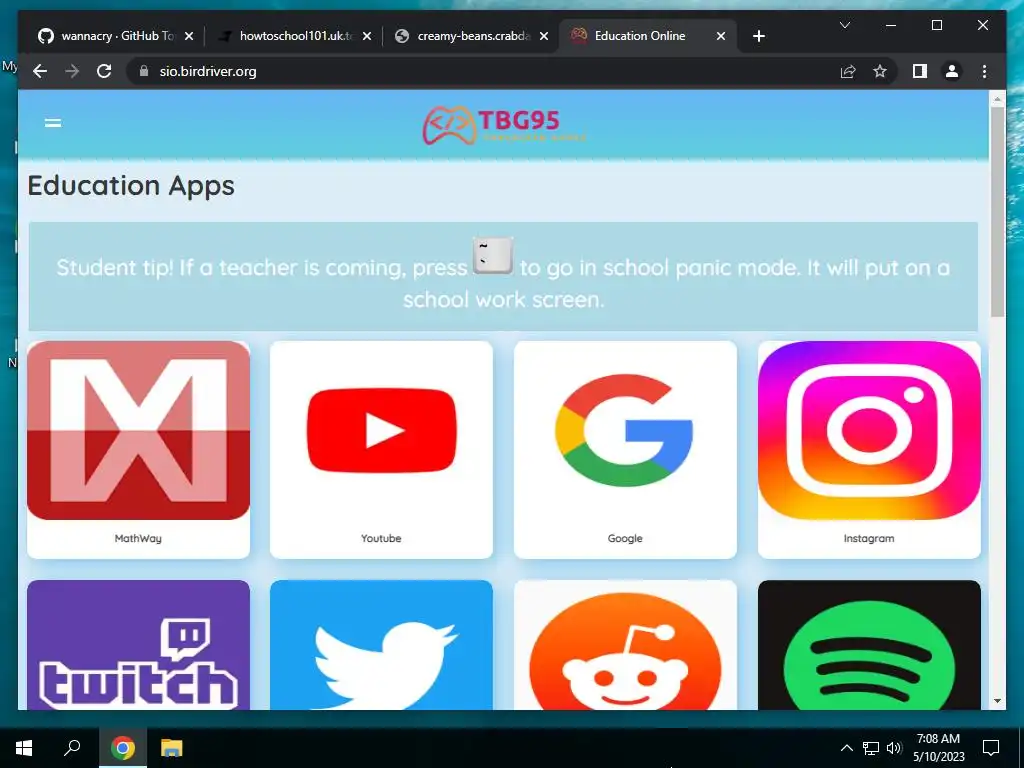Click the Instagram label text
This screenshot has width=1024, height=768.
pyautogui.click(x=869, y=538)
